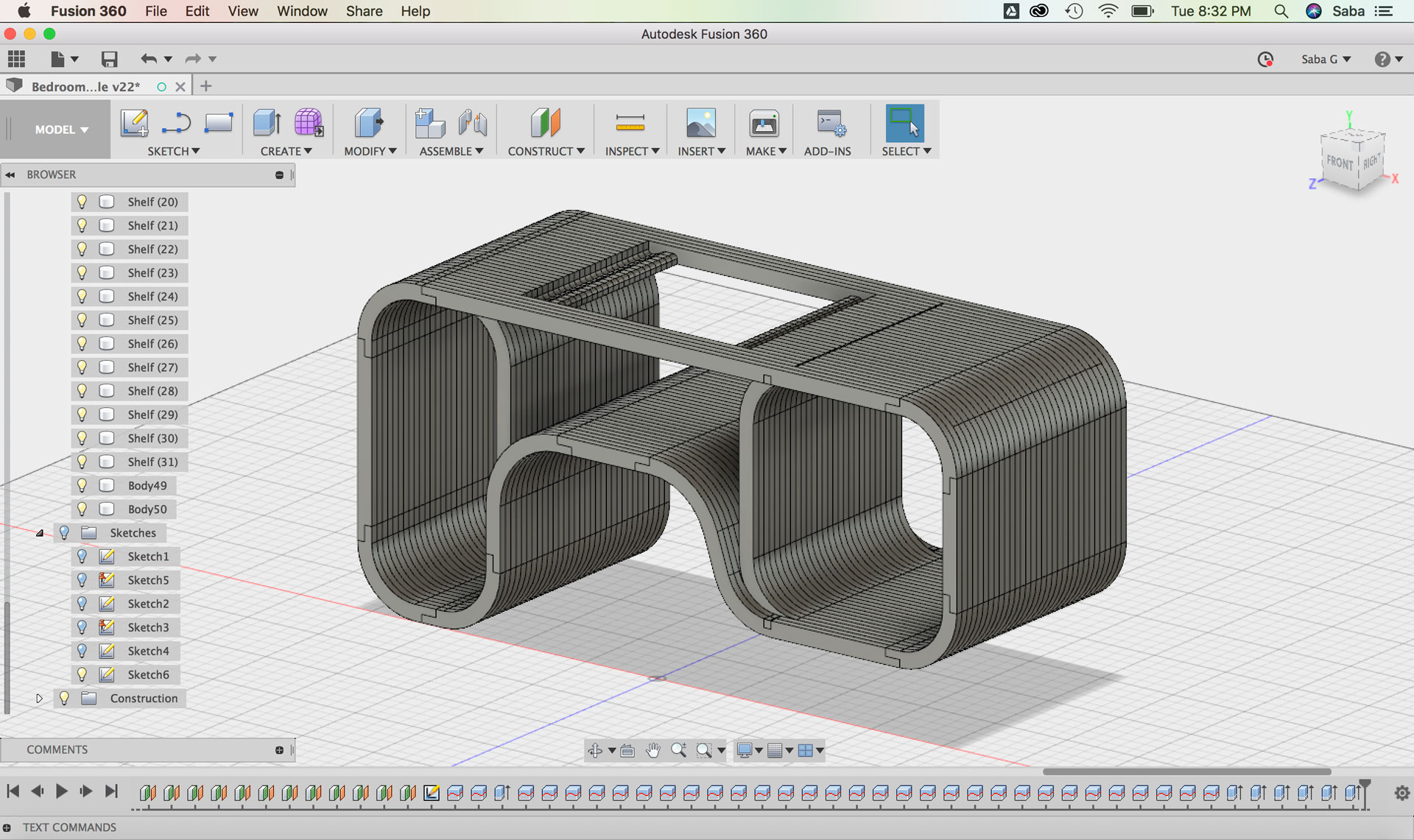Select the Extrude tool icon

(x=267, y=122)
